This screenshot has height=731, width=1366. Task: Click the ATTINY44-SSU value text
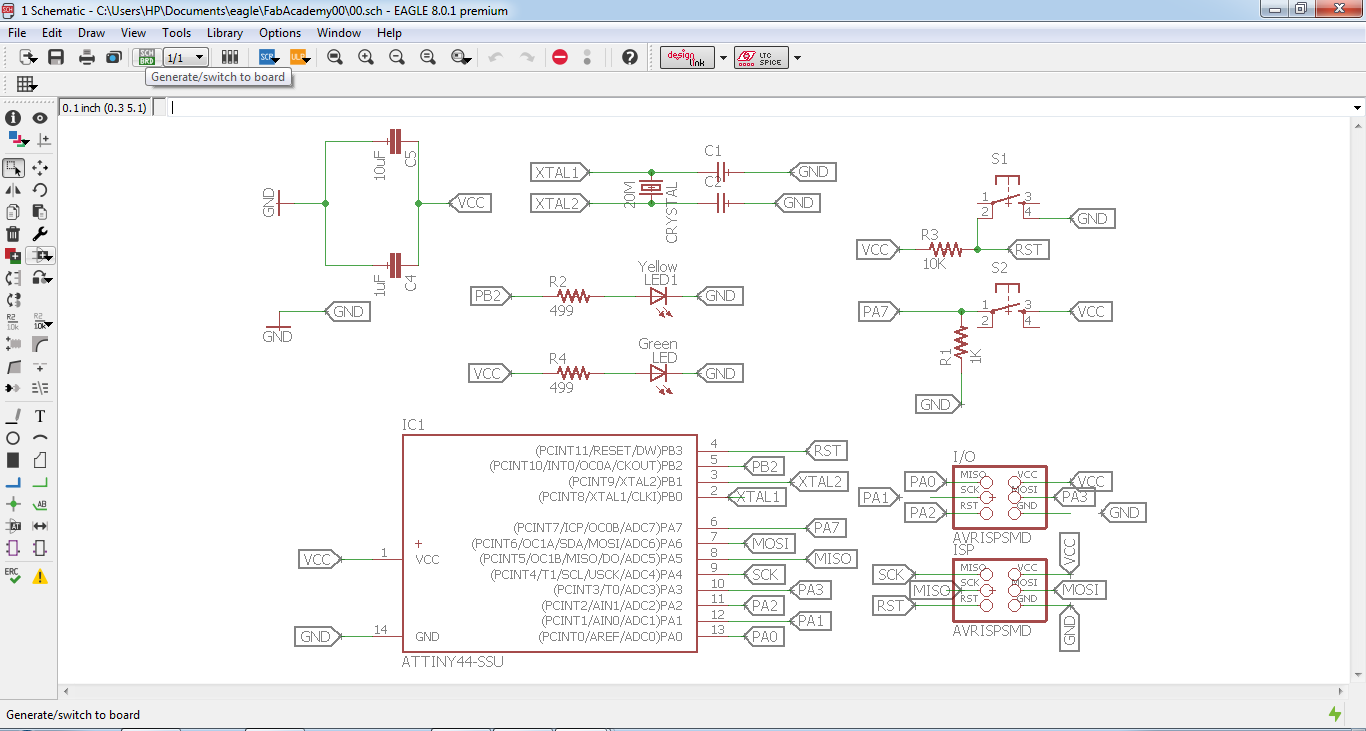(x=452, y=662)
